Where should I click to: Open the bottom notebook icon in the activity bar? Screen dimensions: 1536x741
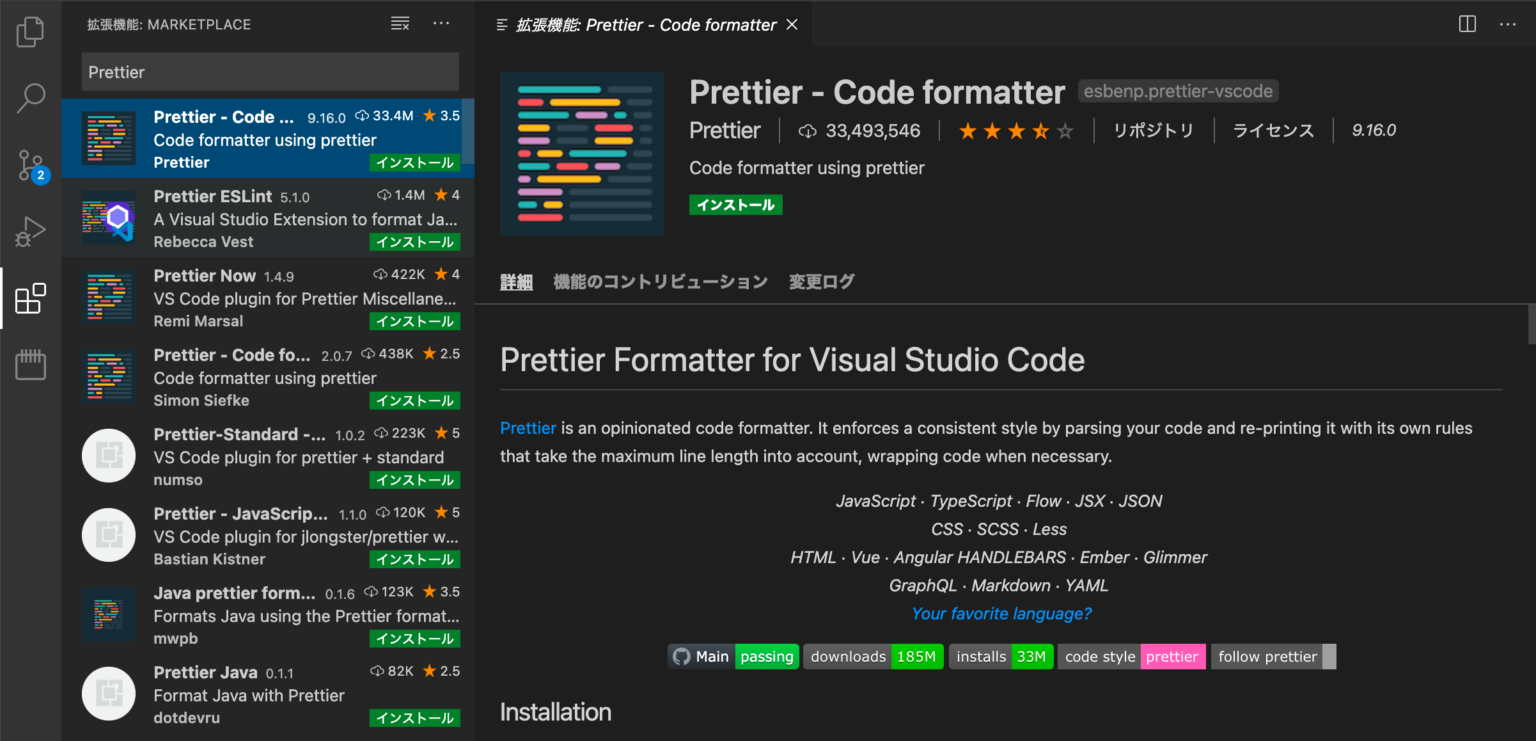[30, 364]
